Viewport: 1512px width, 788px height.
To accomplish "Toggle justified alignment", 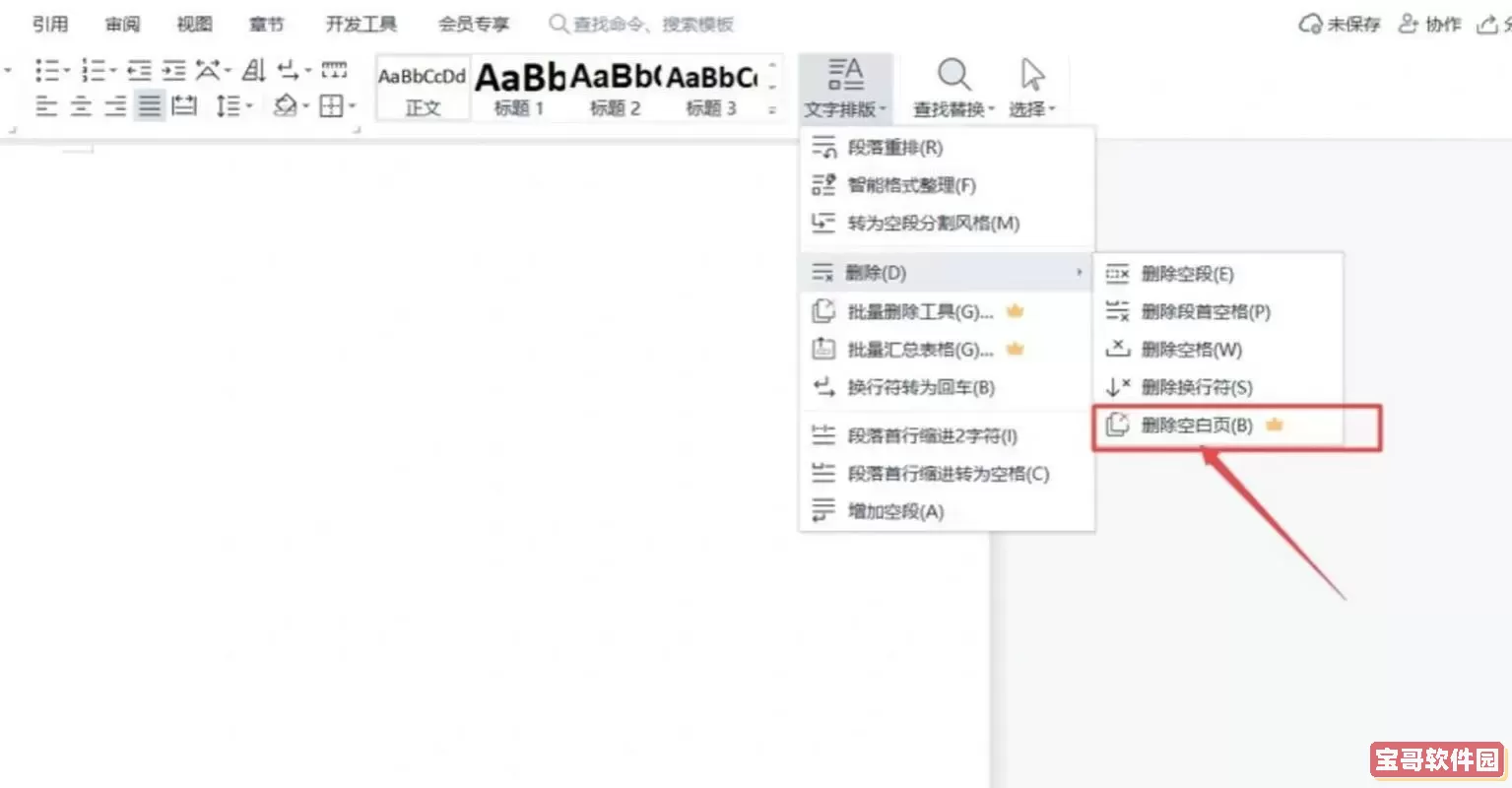I will 150,105.
